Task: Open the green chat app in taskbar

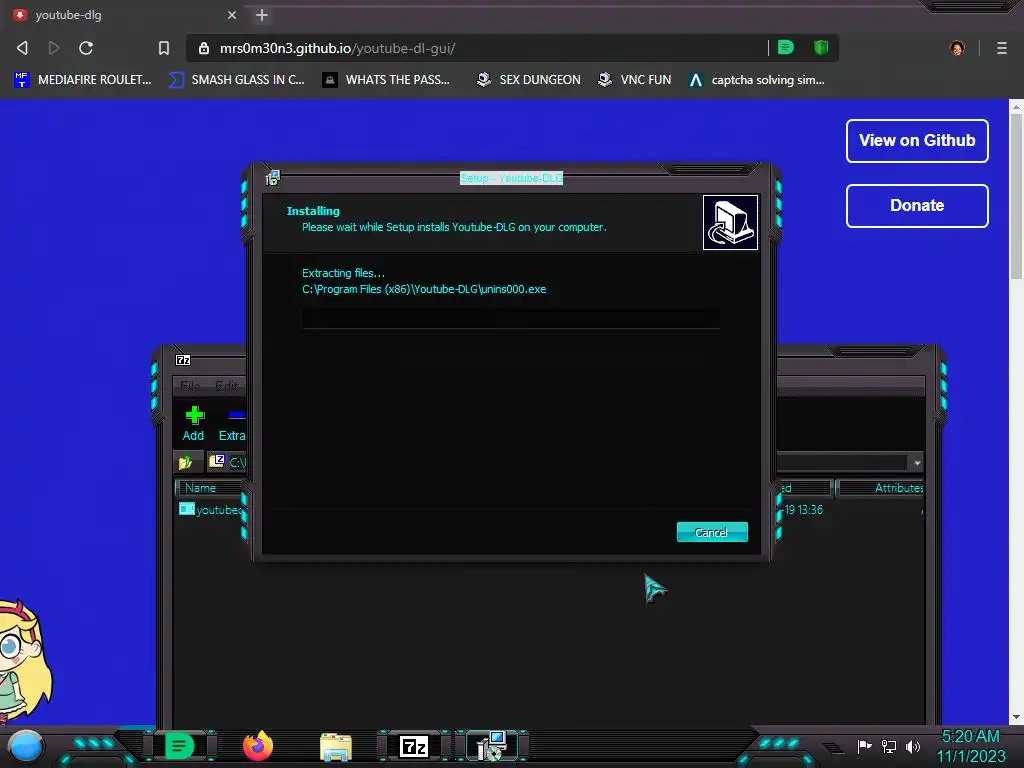Action: pyautogui.click(x=178, y=746)
